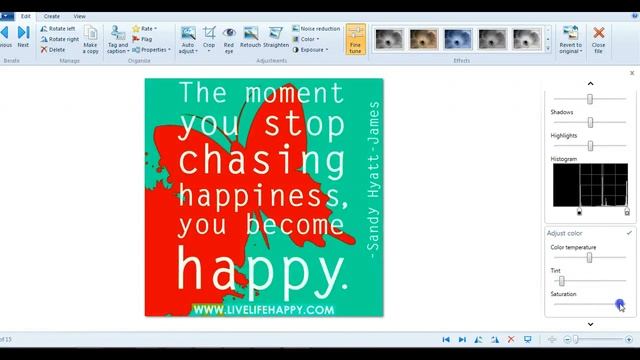Rotate counterclockwise from the bottom bar
Viewport: 640px width, 360px height.
point(478,340)
